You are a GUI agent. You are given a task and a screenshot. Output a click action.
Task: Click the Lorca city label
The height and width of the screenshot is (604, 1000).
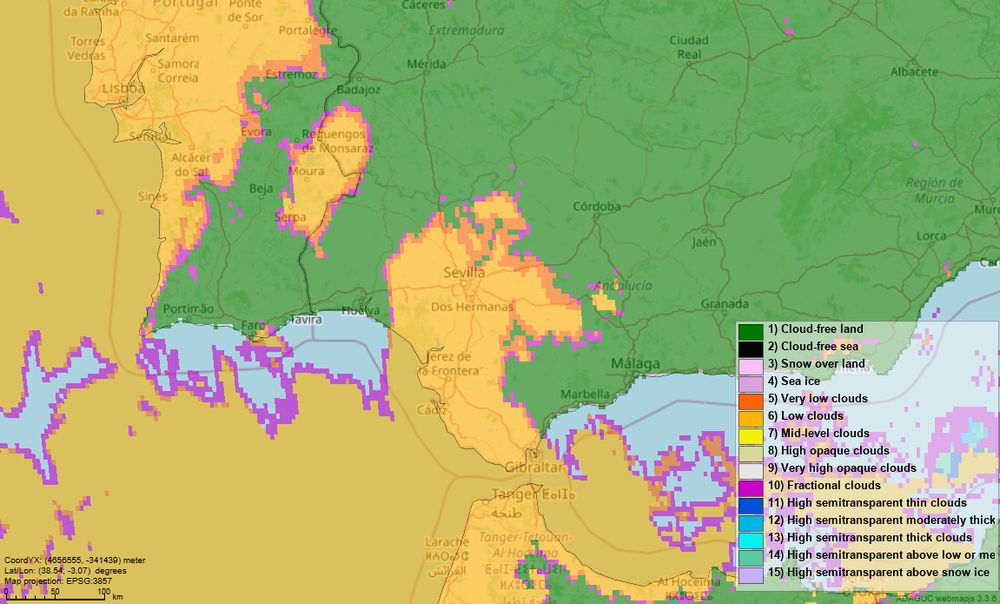point(931,236)
